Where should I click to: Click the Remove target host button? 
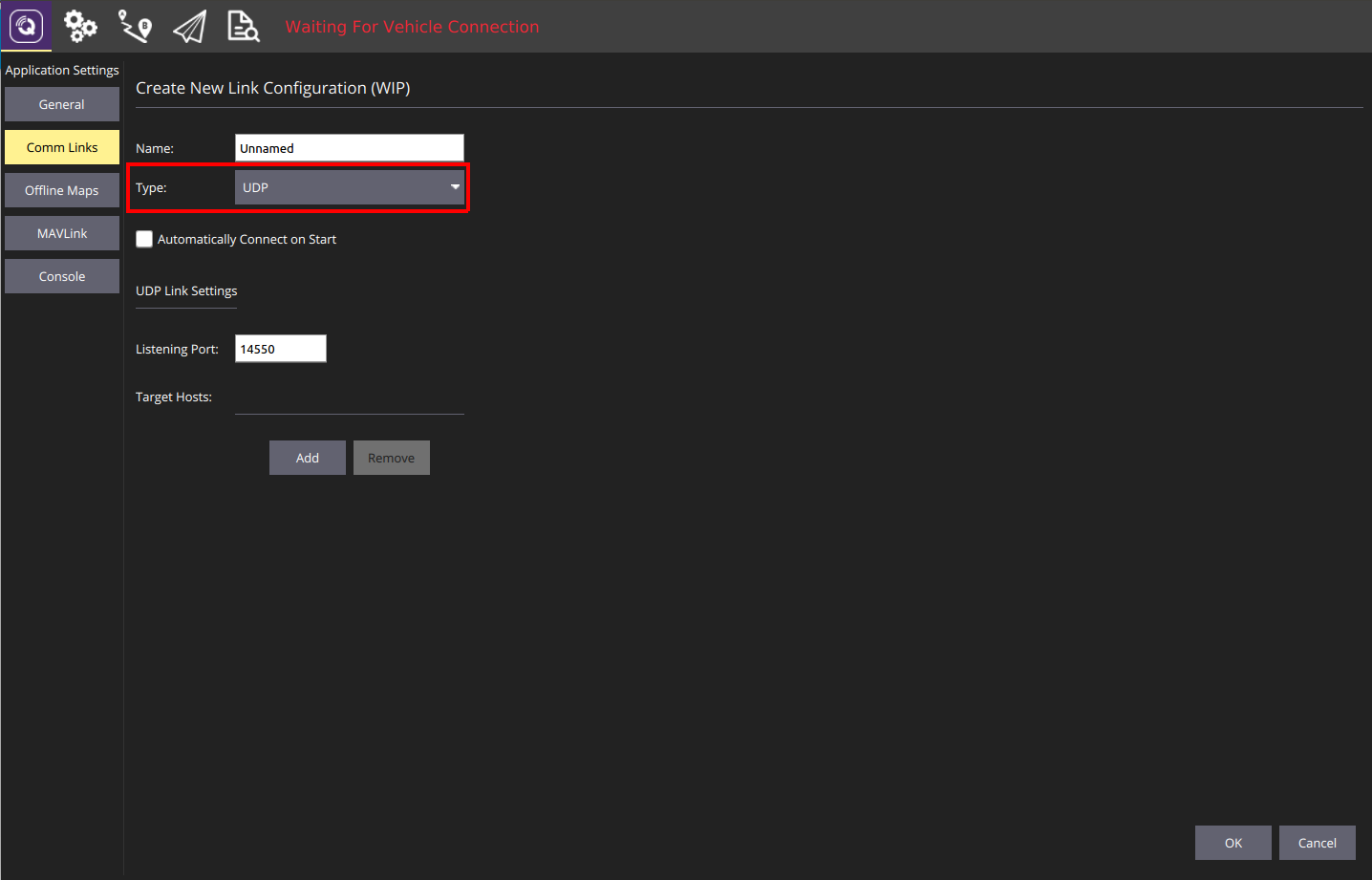point(392,458)
